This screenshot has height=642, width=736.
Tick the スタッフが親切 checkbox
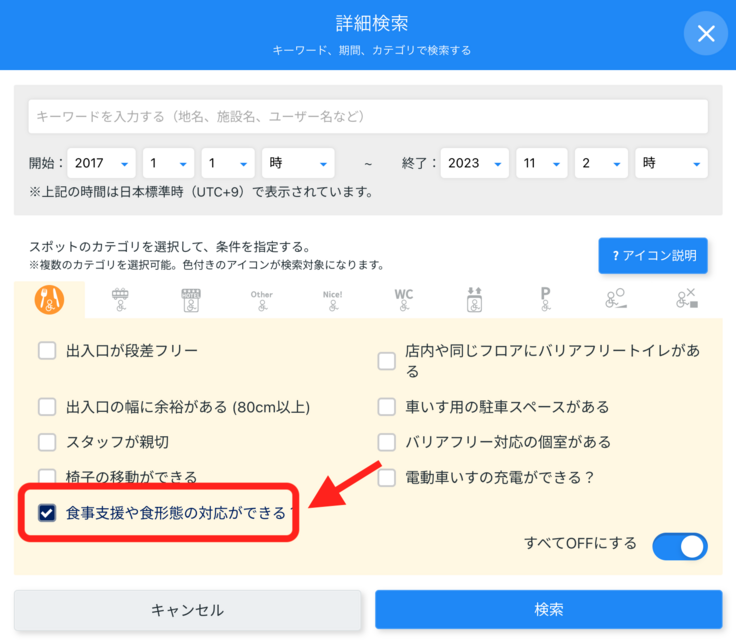click(x=47, y=442)
